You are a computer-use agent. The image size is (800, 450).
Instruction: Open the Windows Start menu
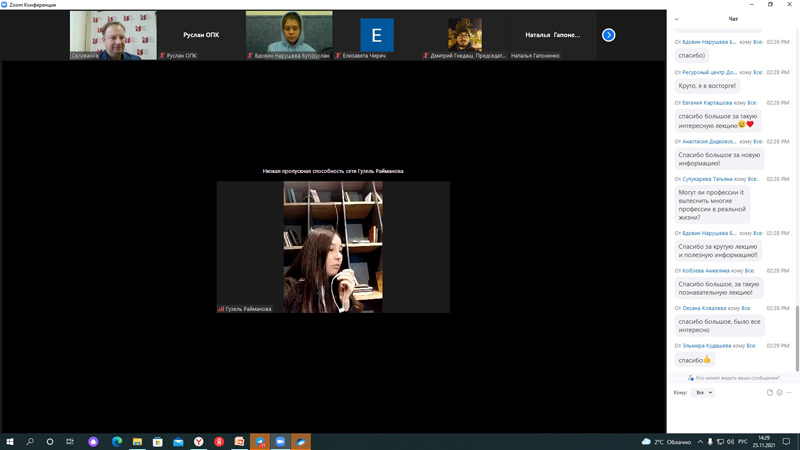10,441
